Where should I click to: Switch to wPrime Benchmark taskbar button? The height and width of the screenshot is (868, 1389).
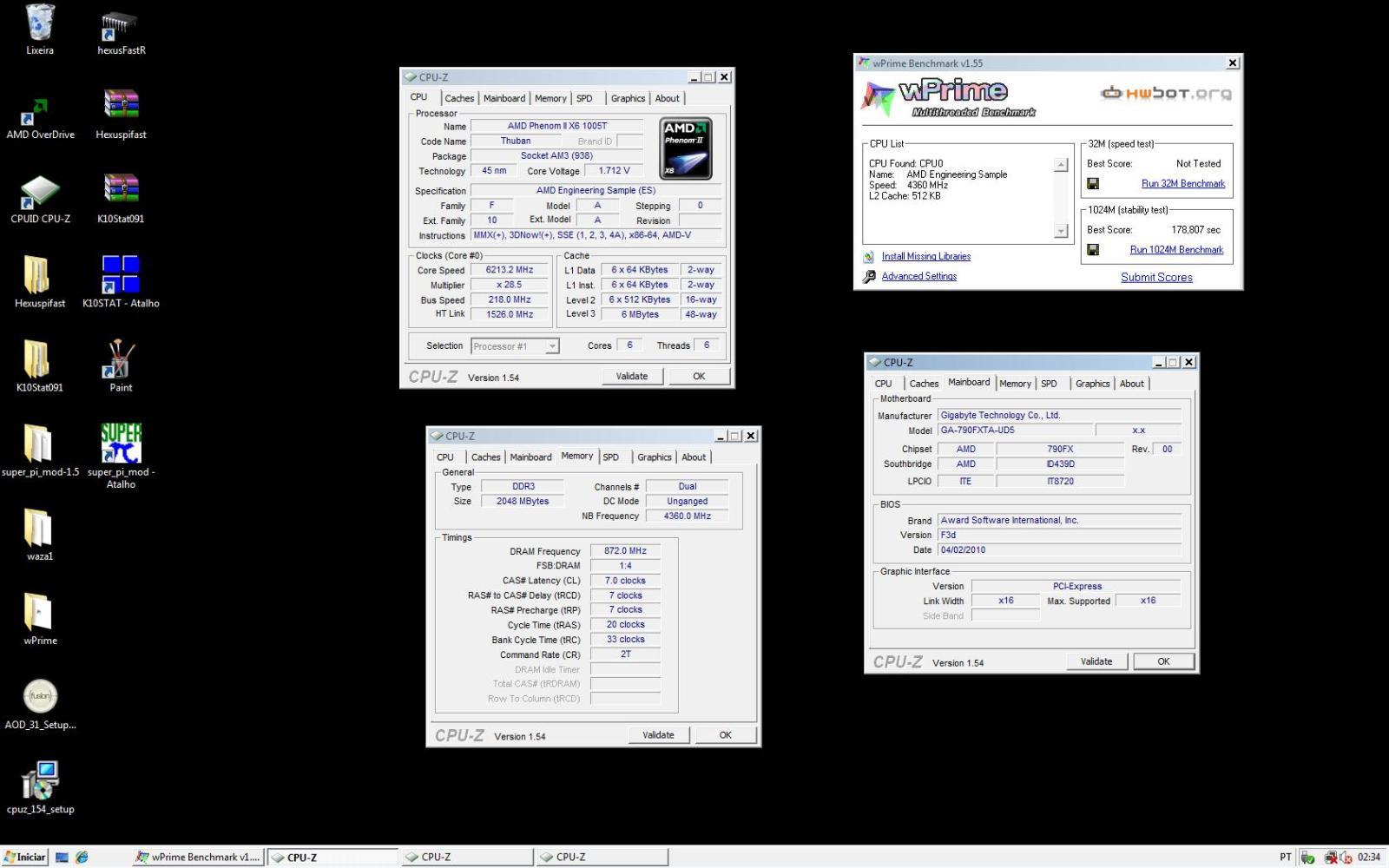tap(198, 857)
